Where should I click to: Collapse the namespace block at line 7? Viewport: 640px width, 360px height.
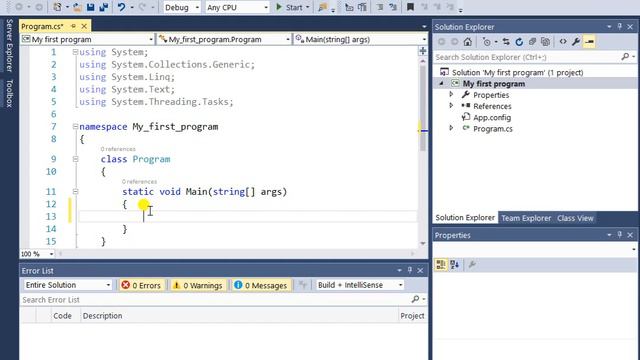(75, 127)
